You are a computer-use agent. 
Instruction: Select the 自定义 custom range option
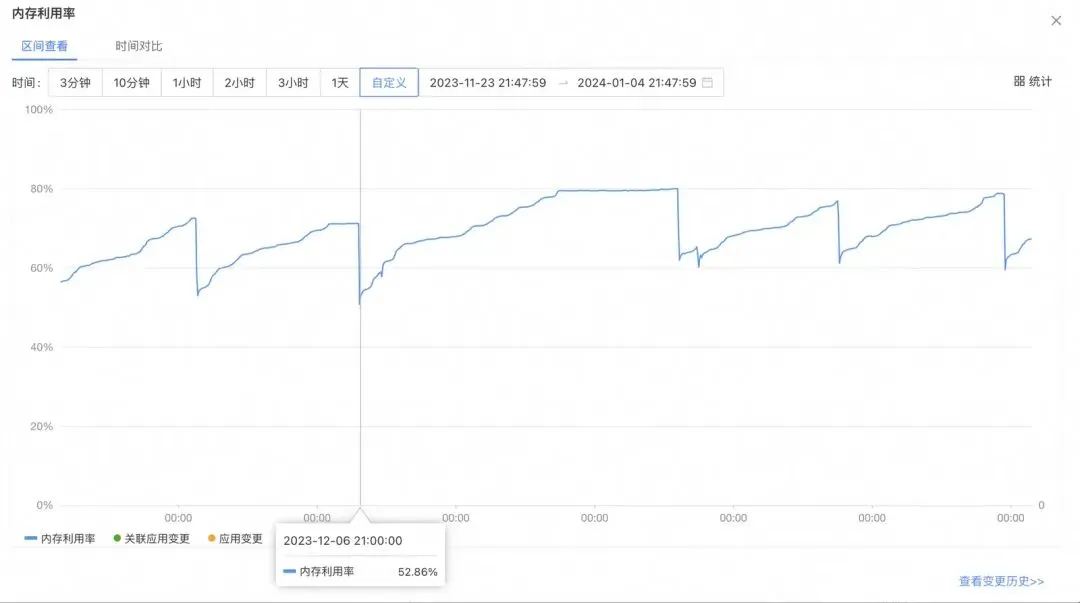389,83
